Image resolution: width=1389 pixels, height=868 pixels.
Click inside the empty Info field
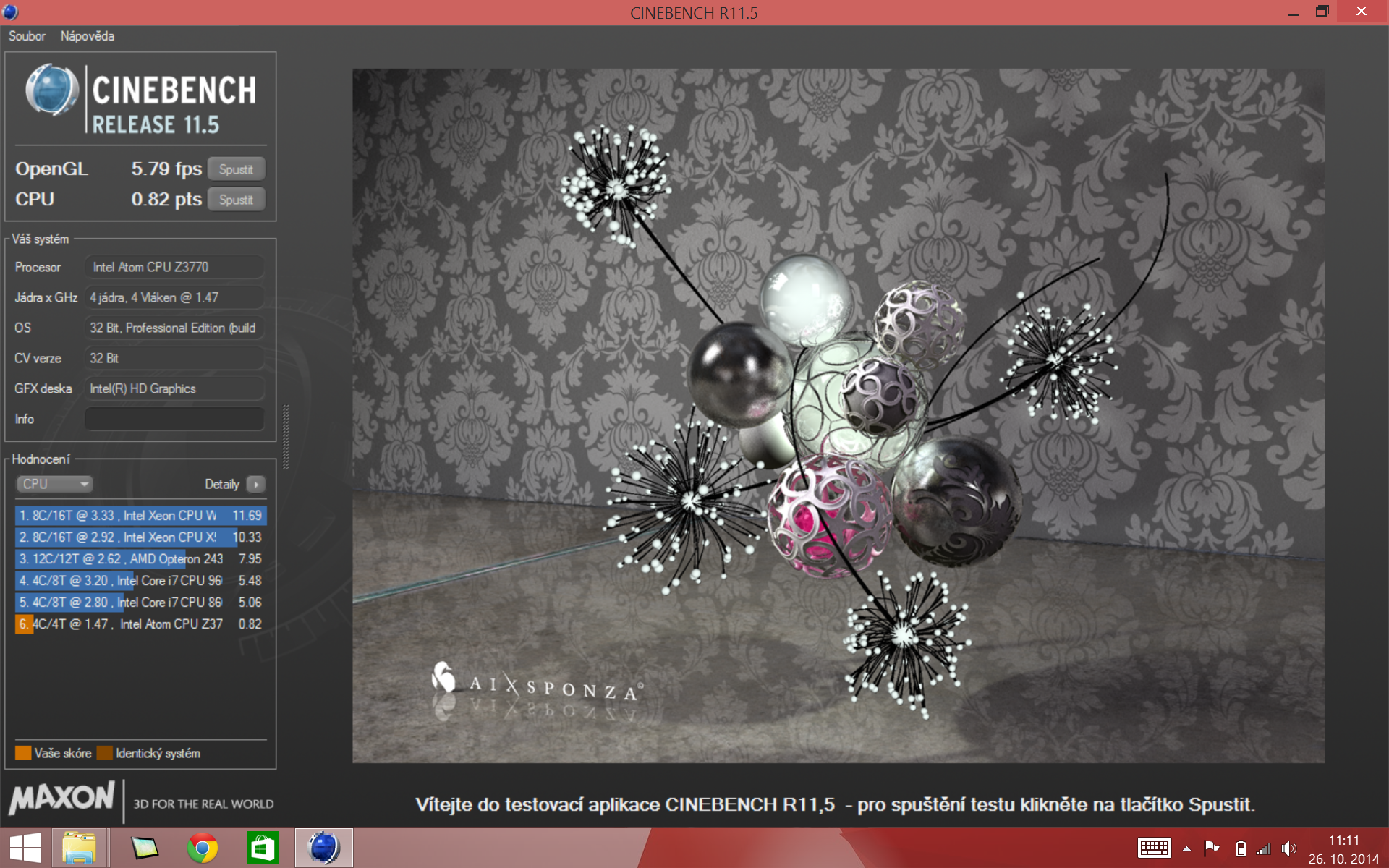174,418
